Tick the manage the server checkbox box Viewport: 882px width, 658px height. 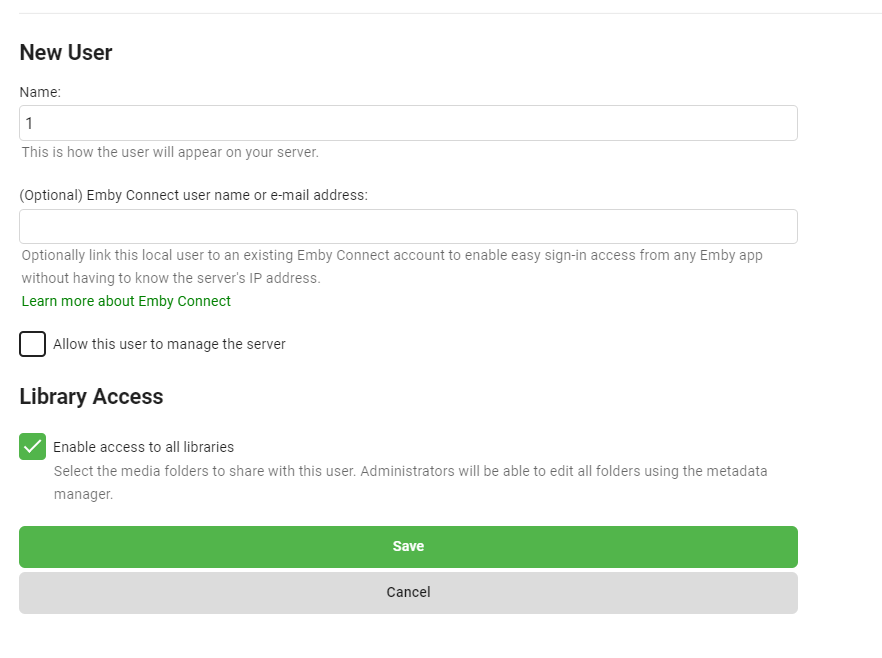pos(33,344)
